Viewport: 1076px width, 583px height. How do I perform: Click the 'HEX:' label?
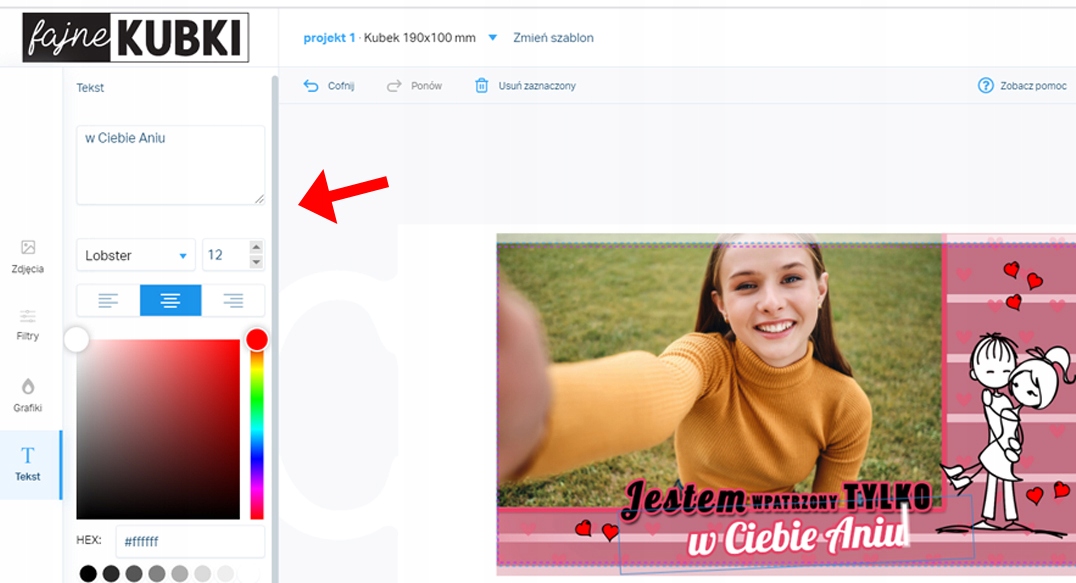click(89, 540)
